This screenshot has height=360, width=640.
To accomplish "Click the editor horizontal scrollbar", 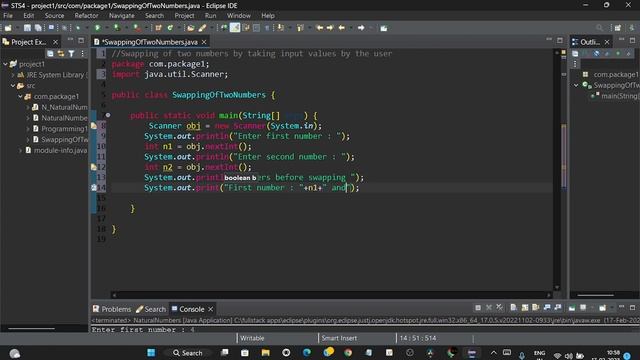I will click(331, 295).
